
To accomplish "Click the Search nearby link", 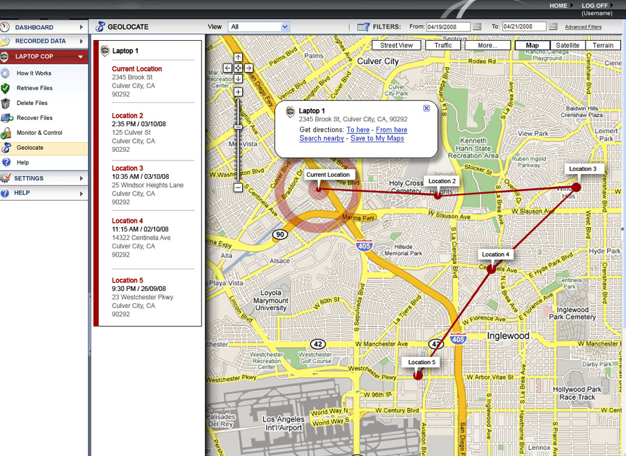I will point(321,138).
